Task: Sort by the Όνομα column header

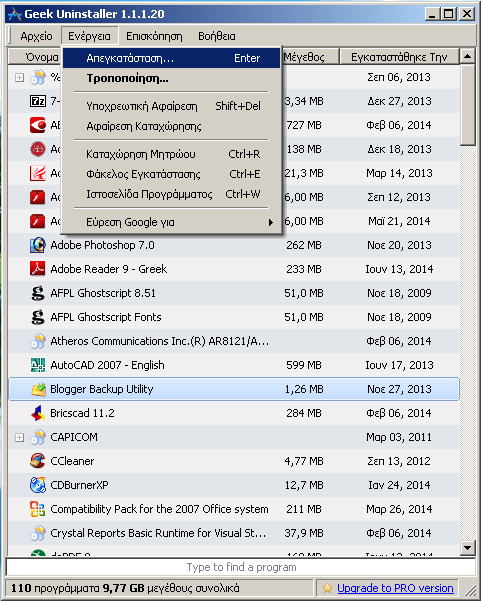Action: (x=34, y=57)
